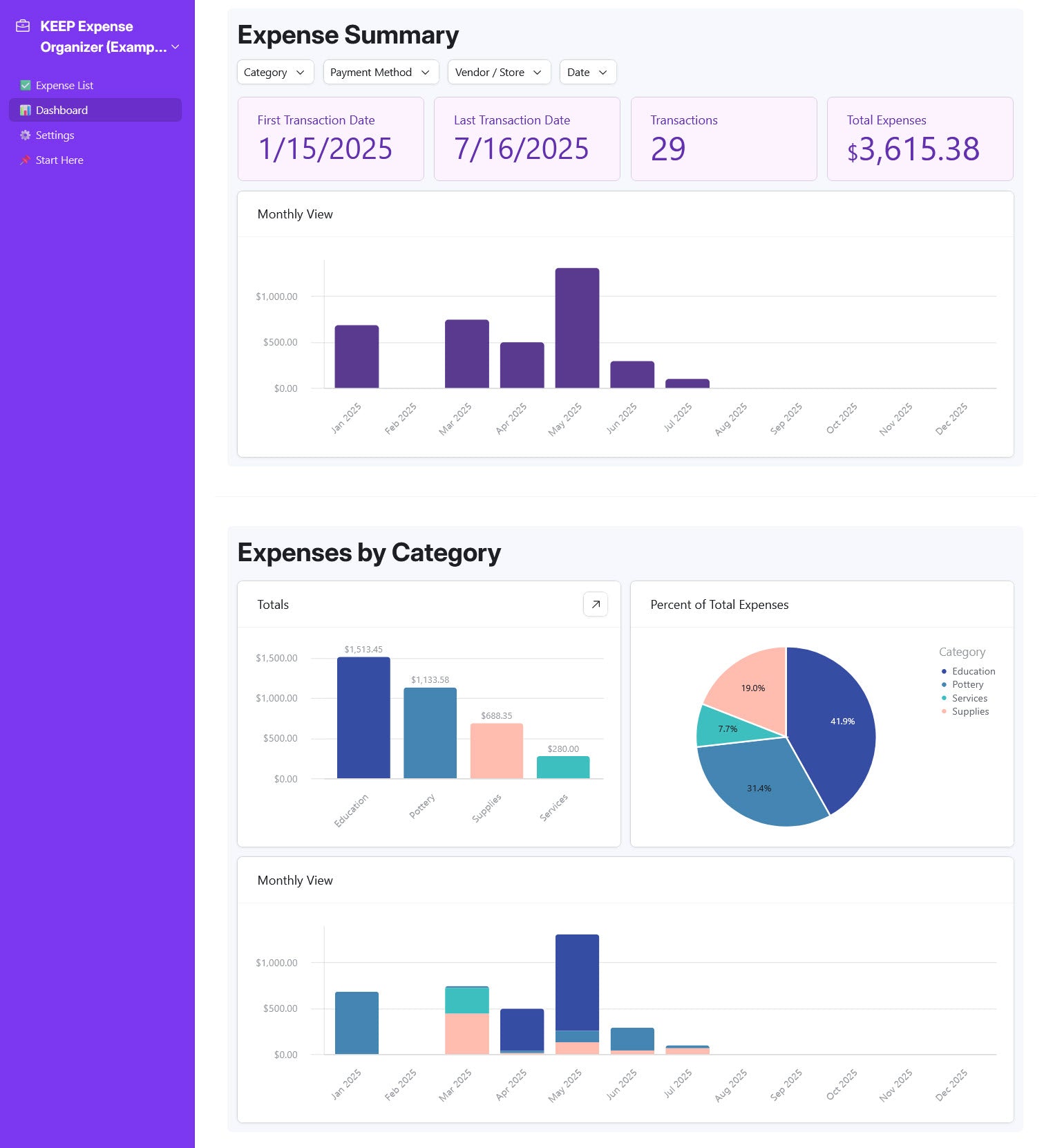Open the Settings page in sidebar

coord(55,135)
